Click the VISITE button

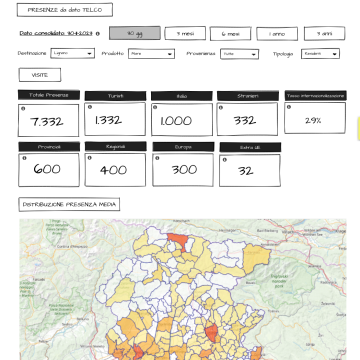40,75
